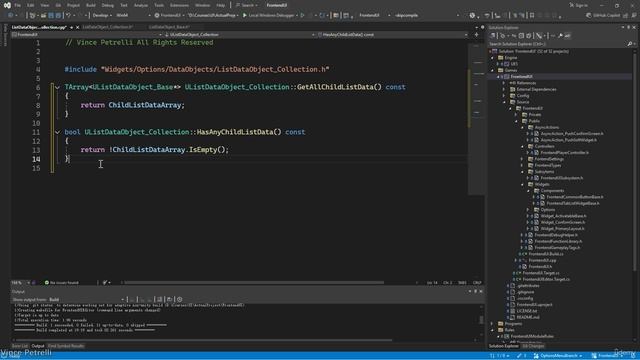Viewport: 640px width, 360px height.
Task: Open the -skipcompile arguments dropdown
Action: click(x=427, y=15)
